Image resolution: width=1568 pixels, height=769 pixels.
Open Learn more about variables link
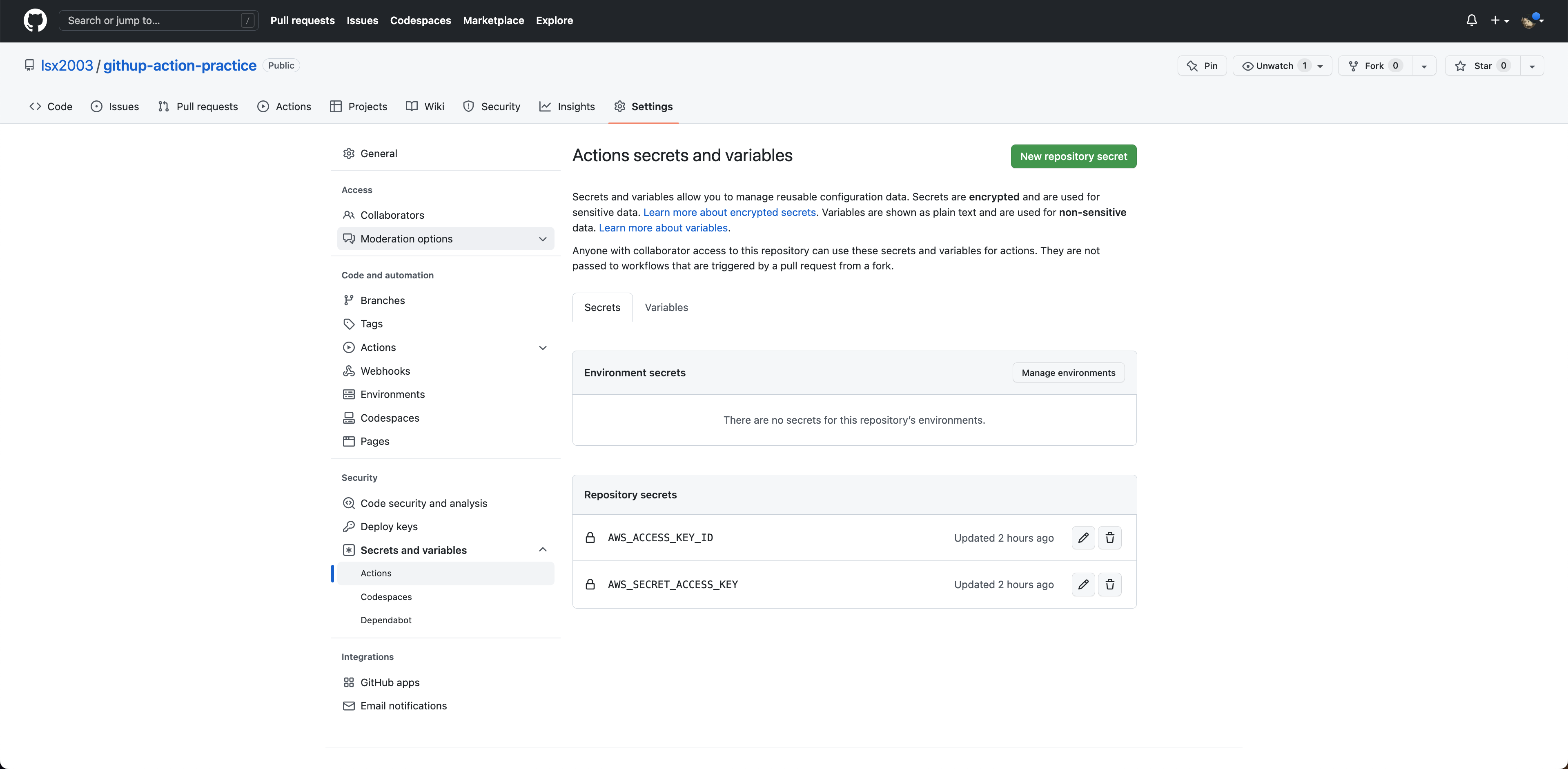[663, 227]
